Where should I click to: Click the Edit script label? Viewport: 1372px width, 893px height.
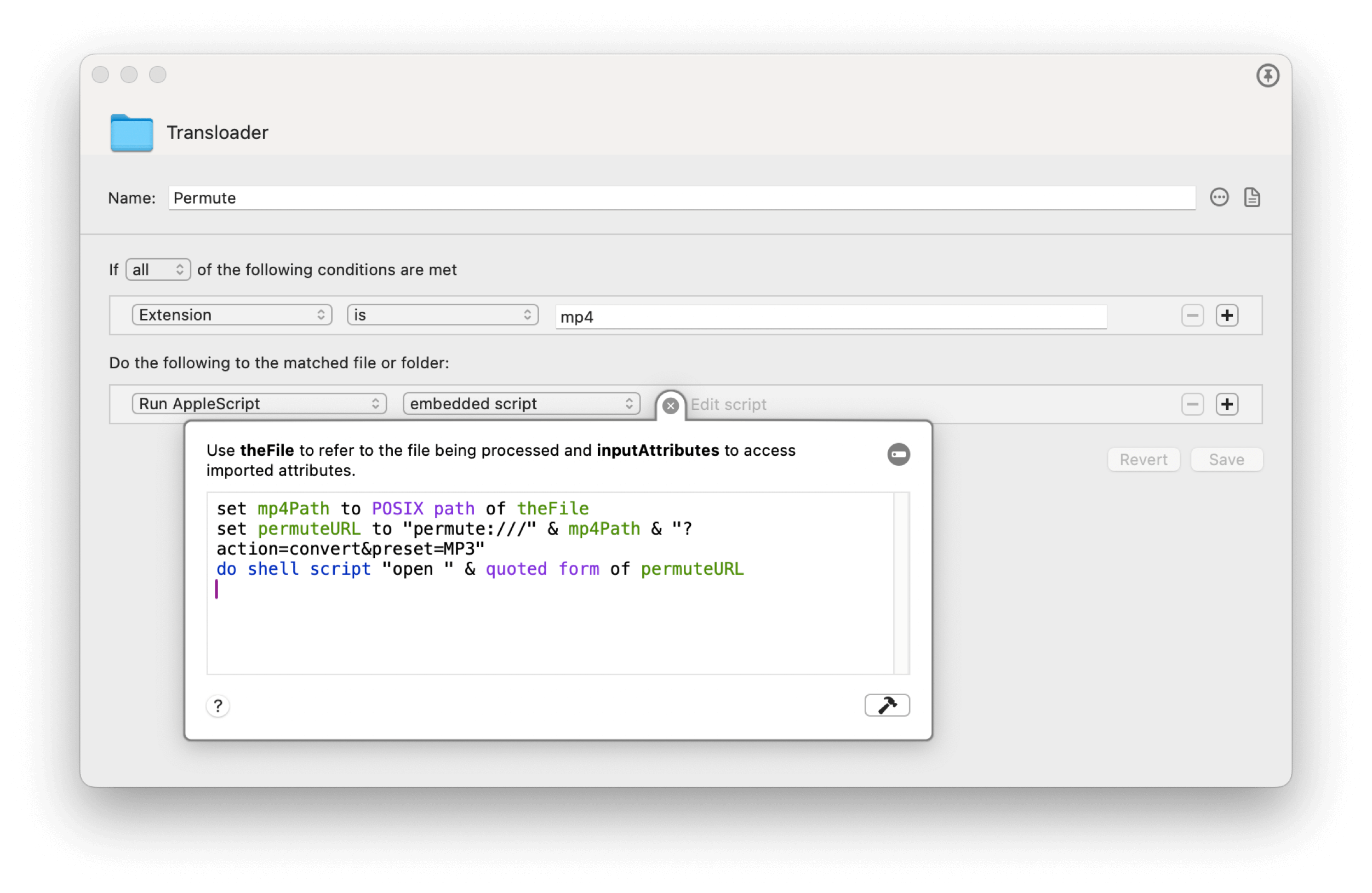coord(729,405)
